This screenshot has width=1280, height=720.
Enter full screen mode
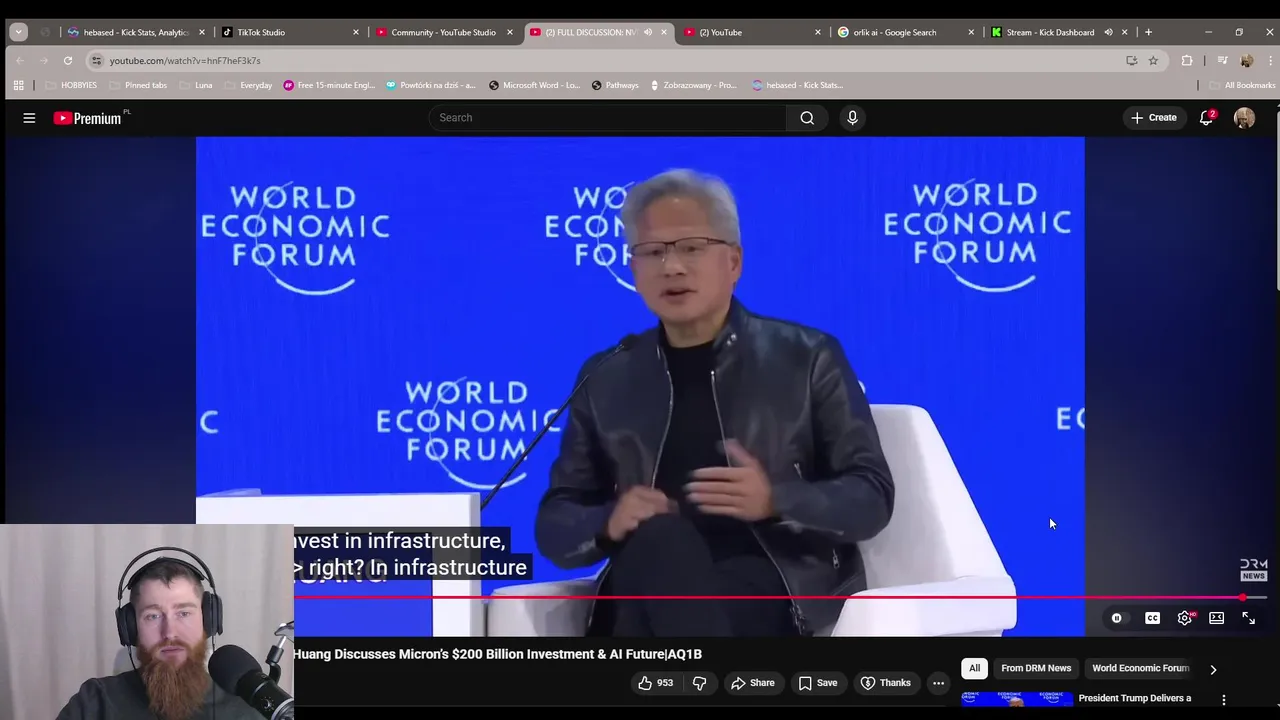(1249, 618)
